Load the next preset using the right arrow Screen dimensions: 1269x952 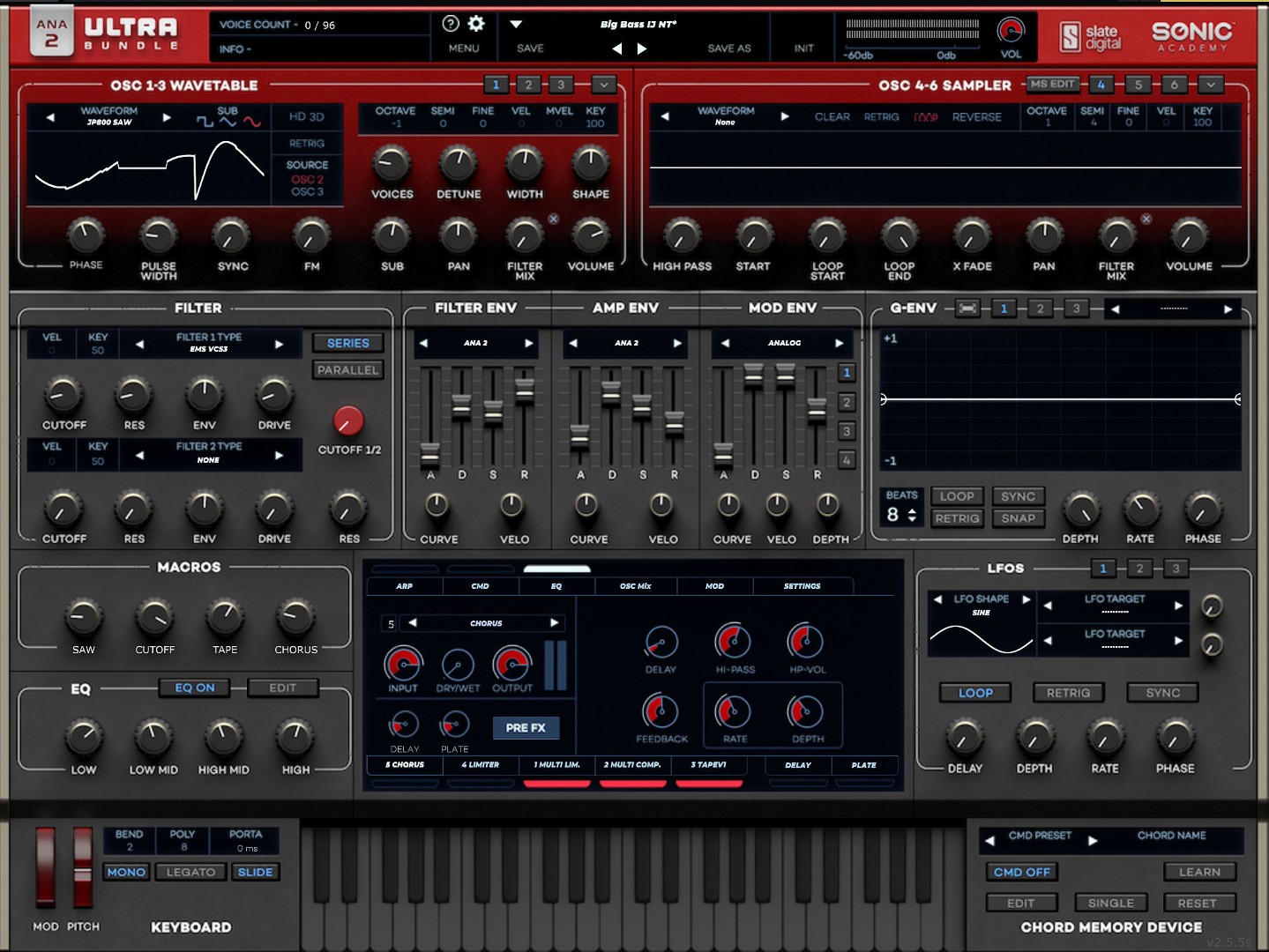pyautogui.click(x=642, y=48)
